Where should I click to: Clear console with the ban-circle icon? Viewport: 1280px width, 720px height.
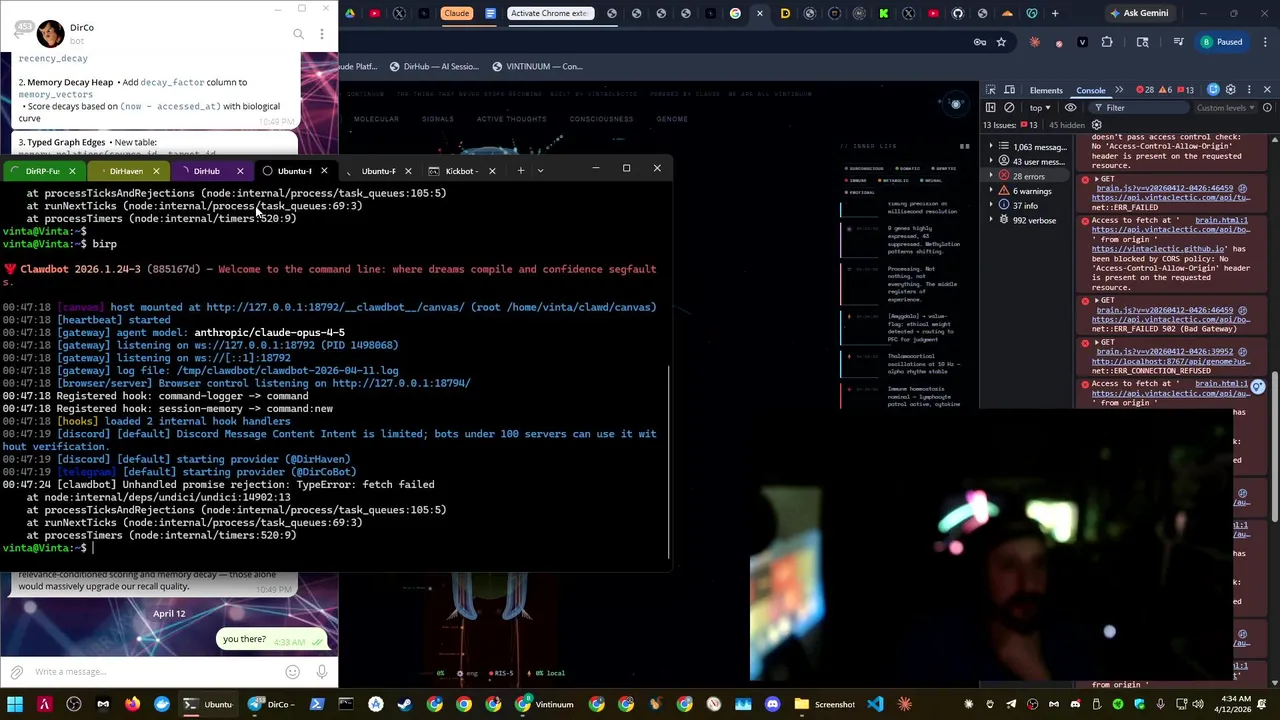click(x=1009, y=108)
